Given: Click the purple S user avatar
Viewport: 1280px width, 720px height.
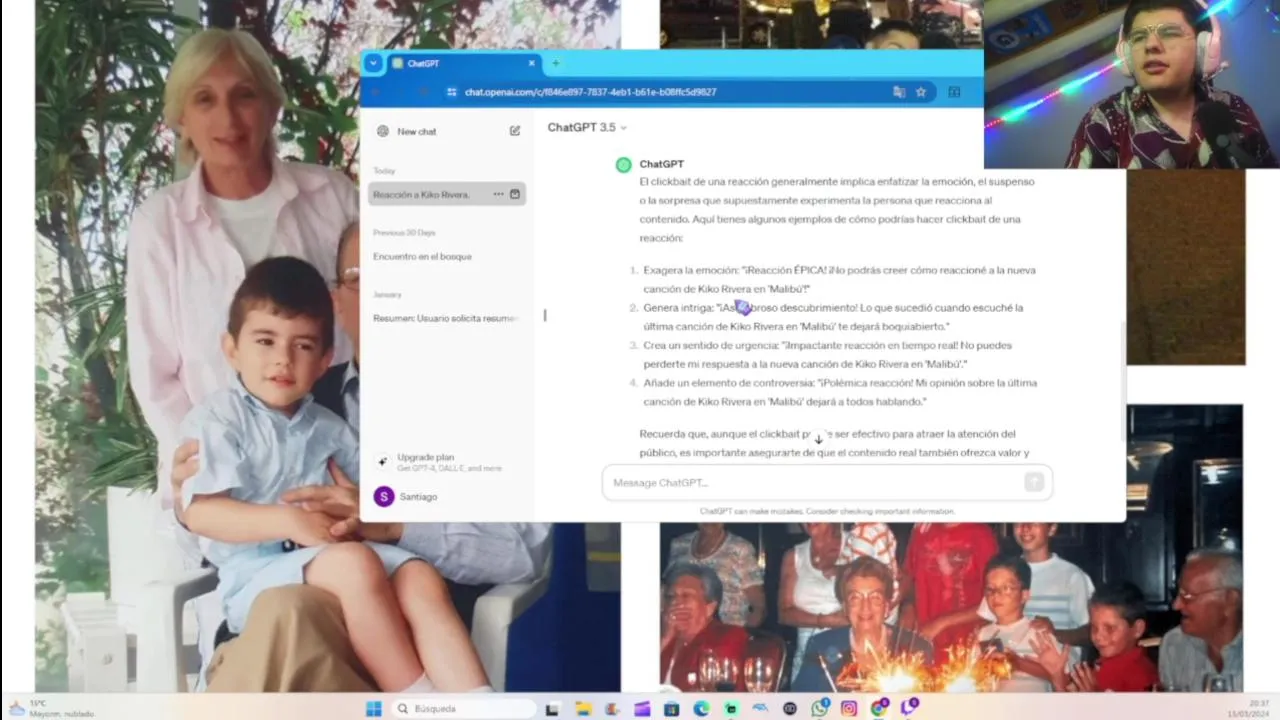Looking at the screenshot, I should click(383, 496).
